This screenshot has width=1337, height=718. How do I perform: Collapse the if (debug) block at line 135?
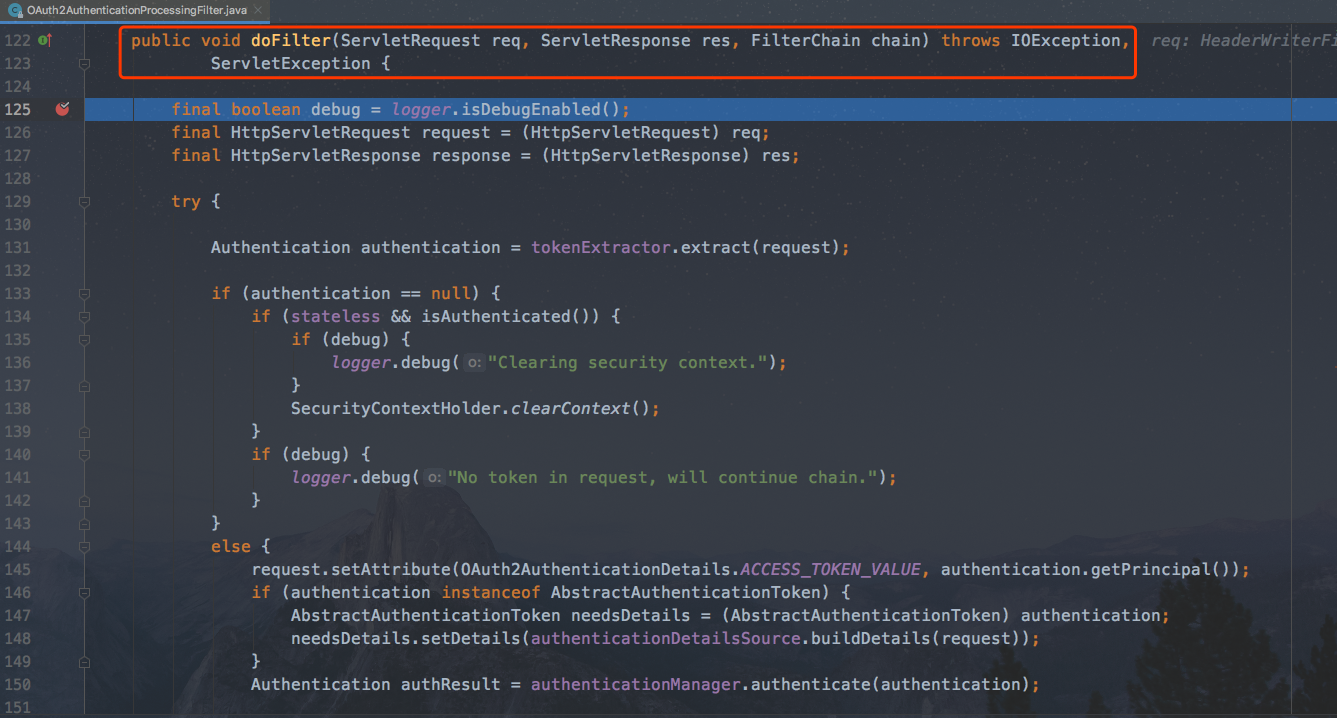tap(85, 339)
